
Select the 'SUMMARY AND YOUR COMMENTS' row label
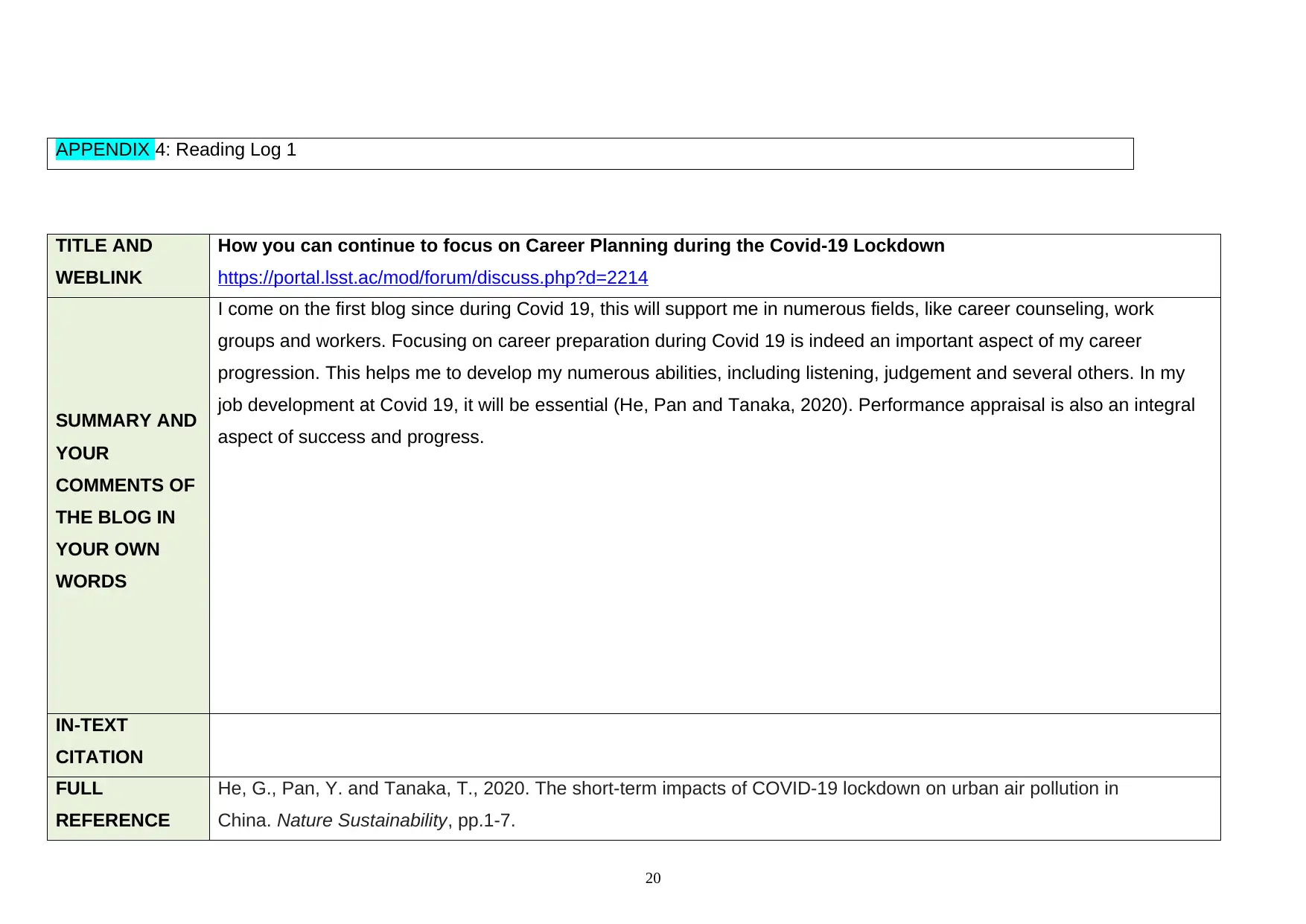click(x=126, y=501)
